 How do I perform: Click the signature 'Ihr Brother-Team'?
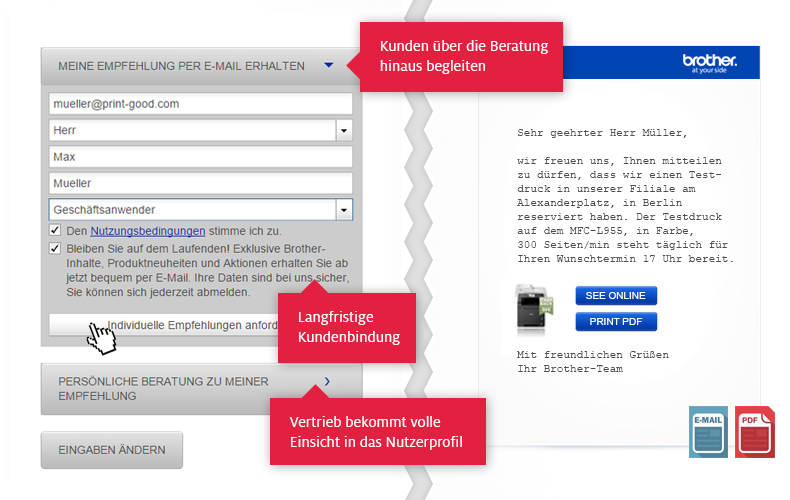pos(570,369)
